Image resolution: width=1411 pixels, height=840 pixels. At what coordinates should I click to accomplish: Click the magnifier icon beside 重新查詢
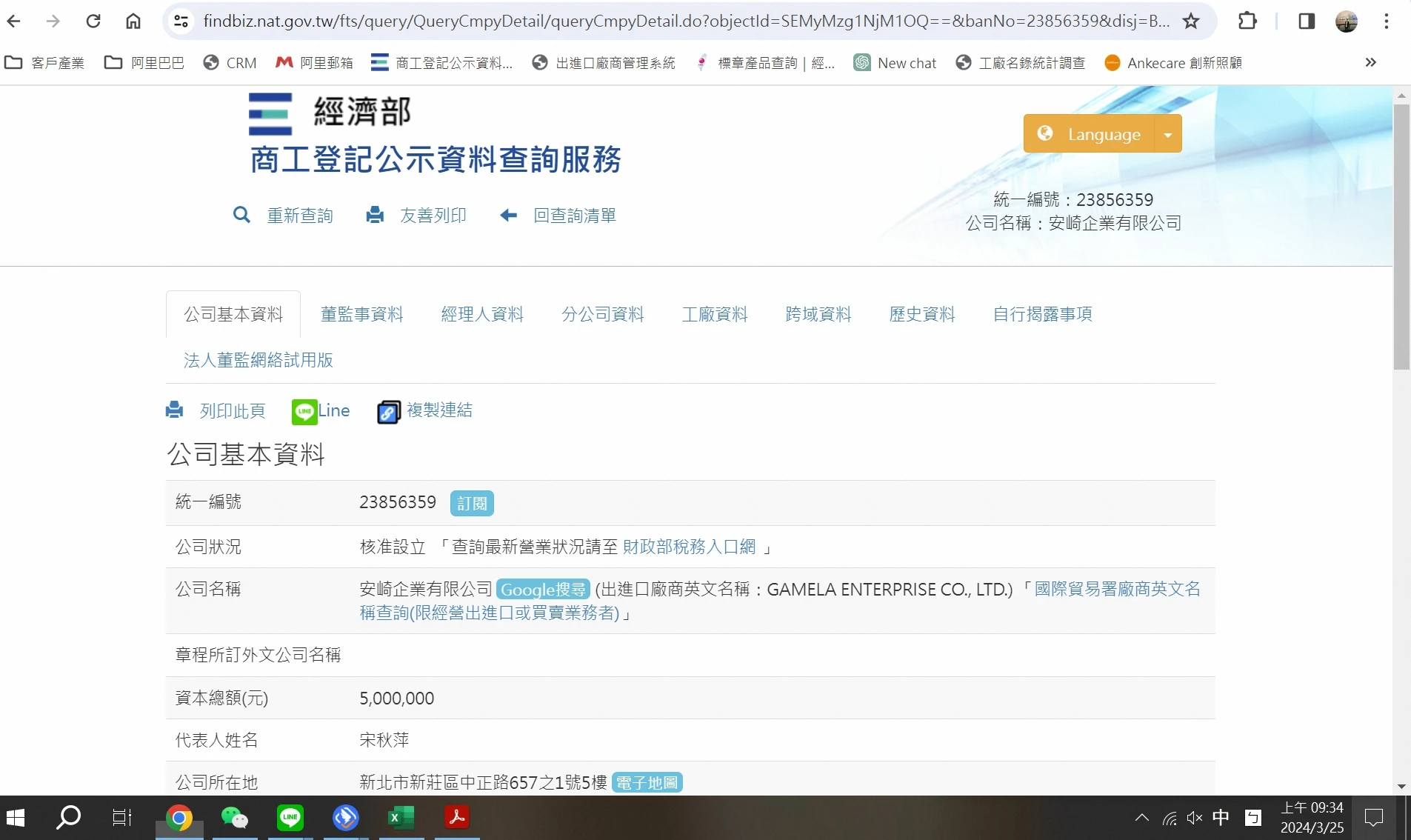[241, 215]
